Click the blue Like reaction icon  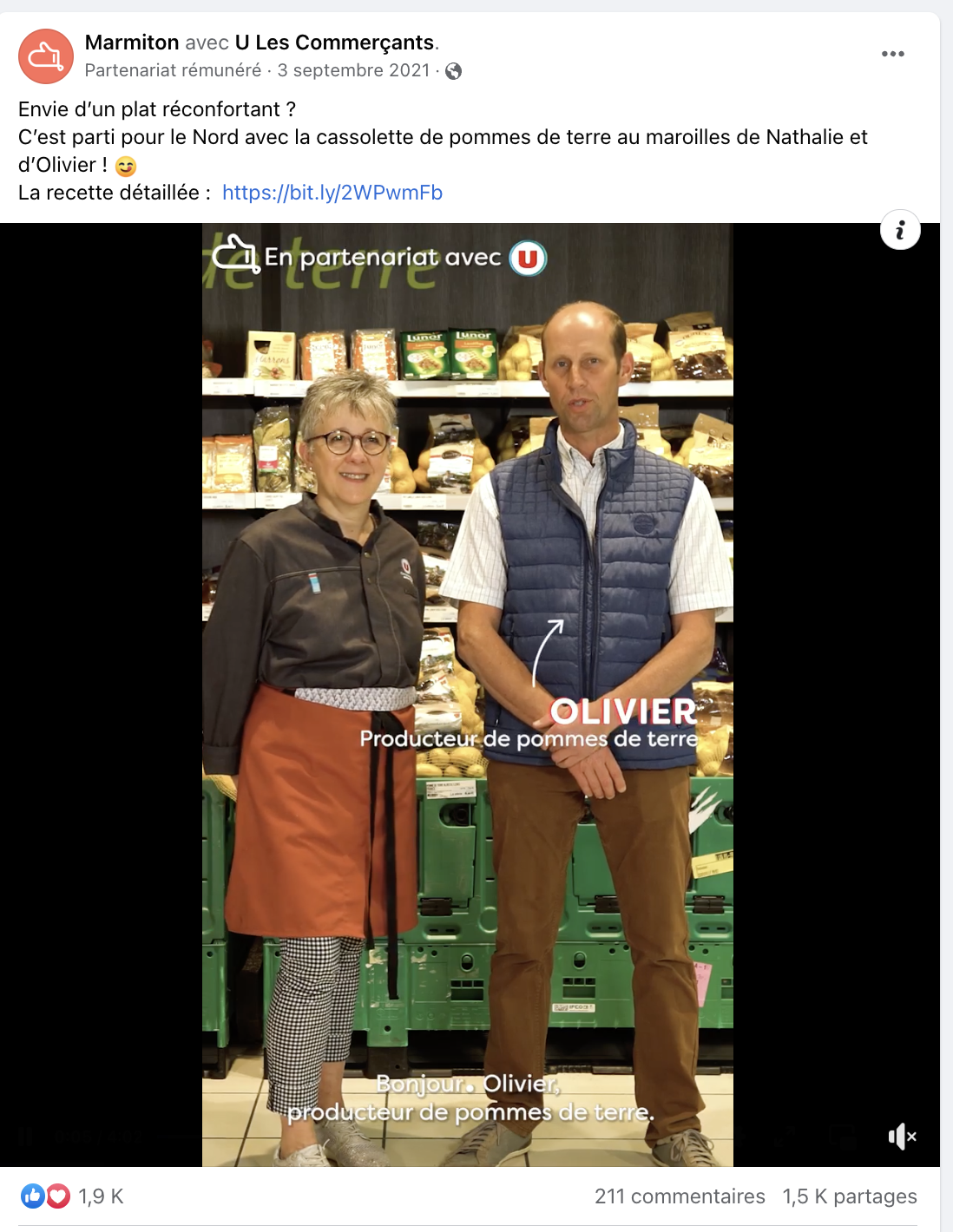pyautogui.click(x=33, y=1196)
